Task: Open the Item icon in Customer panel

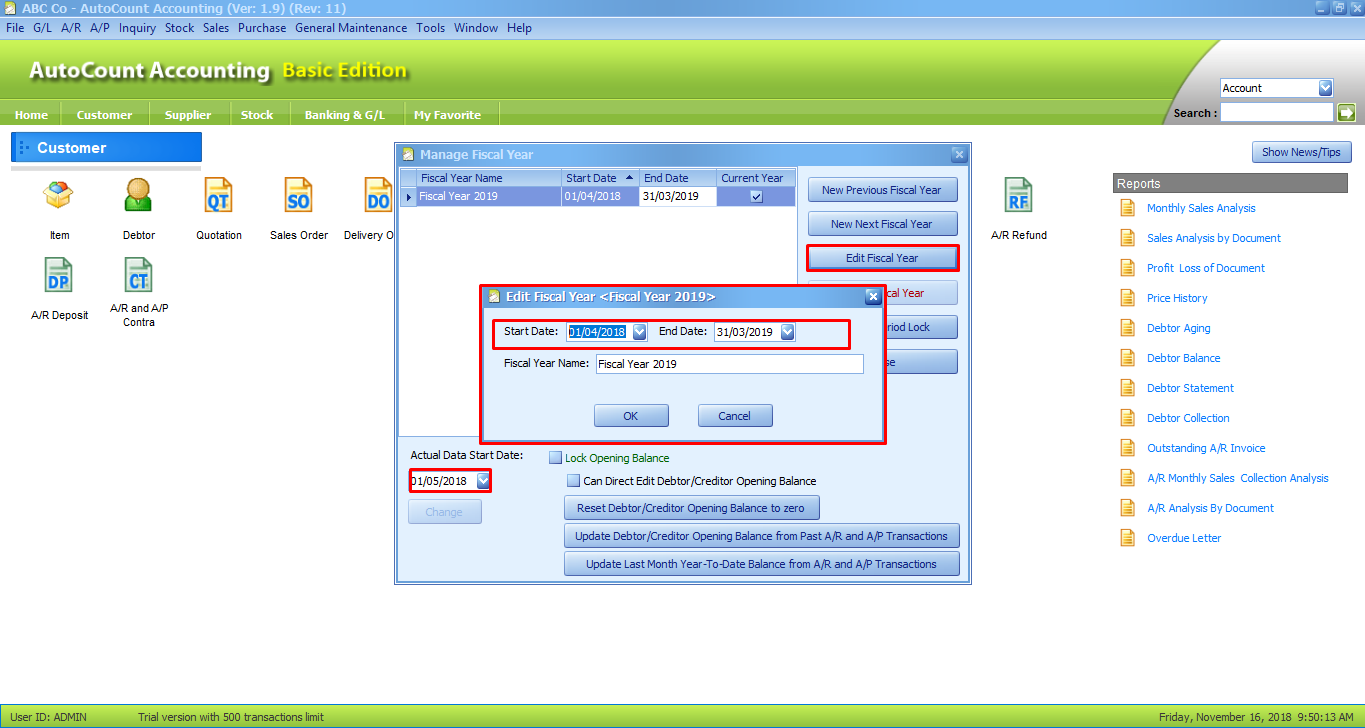Action: 59,196
